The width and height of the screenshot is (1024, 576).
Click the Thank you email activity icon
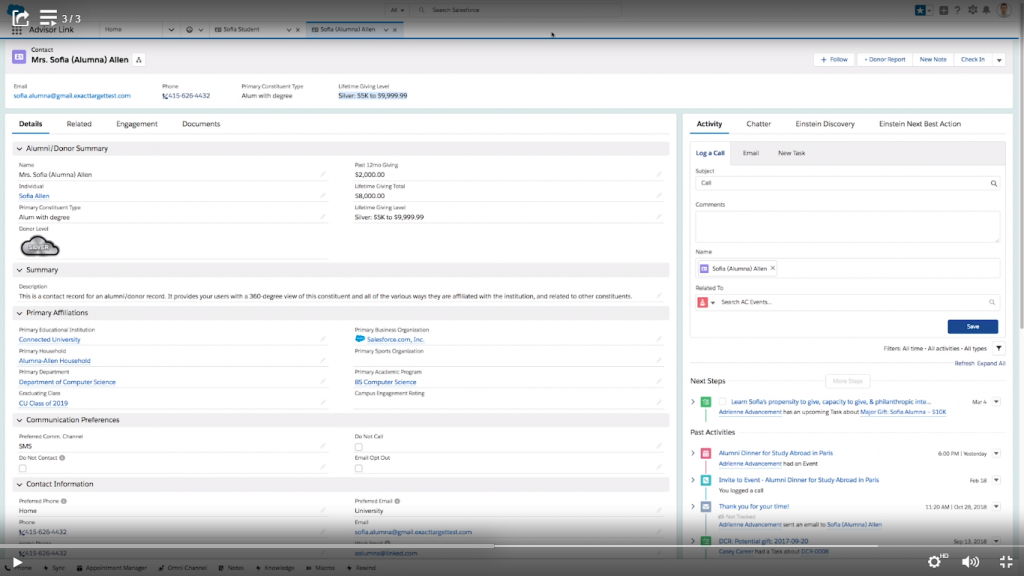click(706, 507)
